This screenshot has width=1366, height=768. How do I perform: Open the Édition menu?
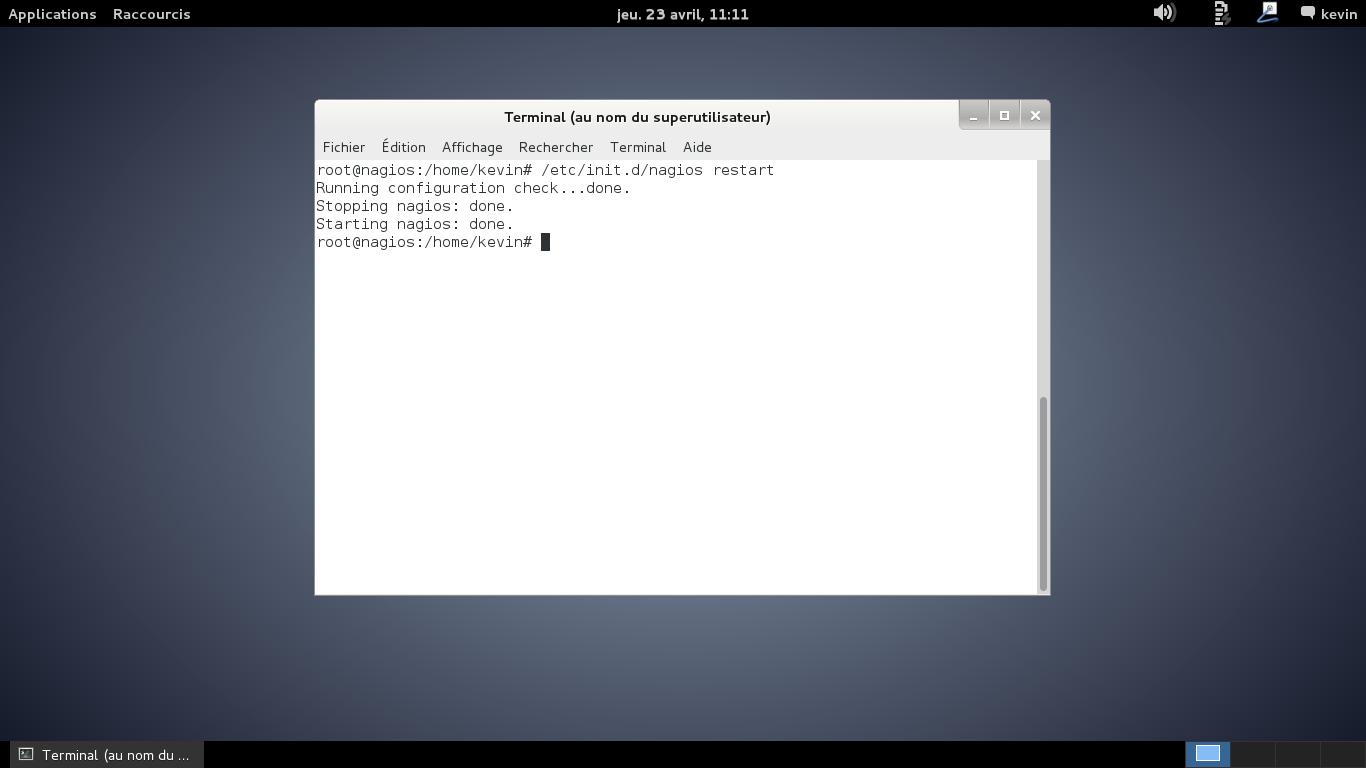(403, 147)
